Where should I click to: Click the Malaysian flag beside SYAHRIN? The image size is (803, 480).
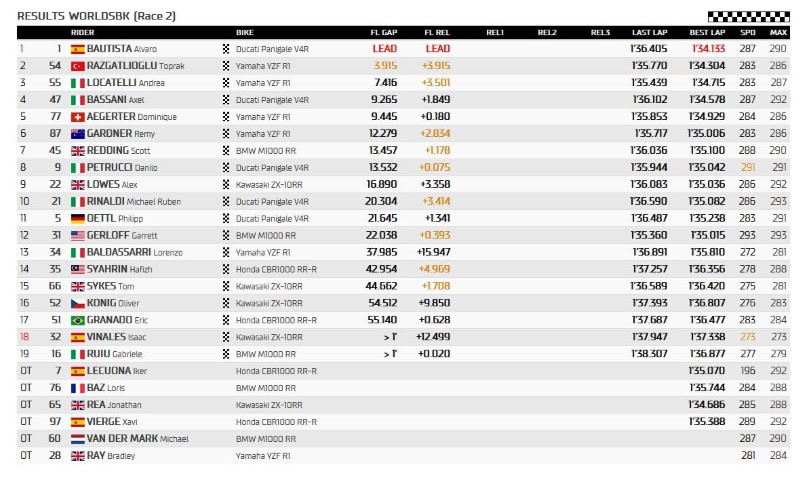(77, 269)
